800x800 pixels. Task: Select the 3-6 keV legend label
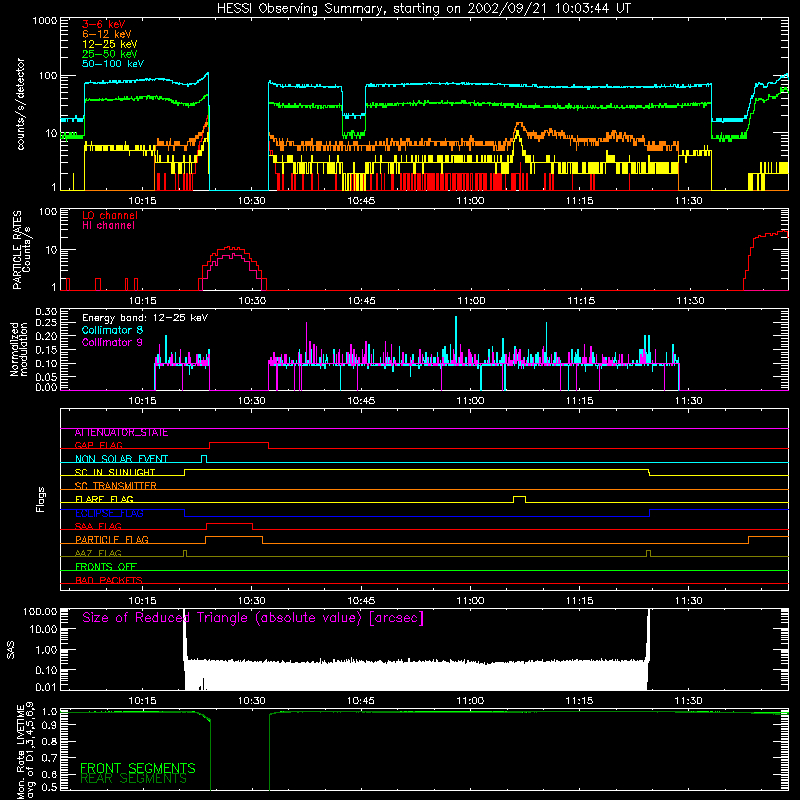pyautogui.click(x=103, y=24)
